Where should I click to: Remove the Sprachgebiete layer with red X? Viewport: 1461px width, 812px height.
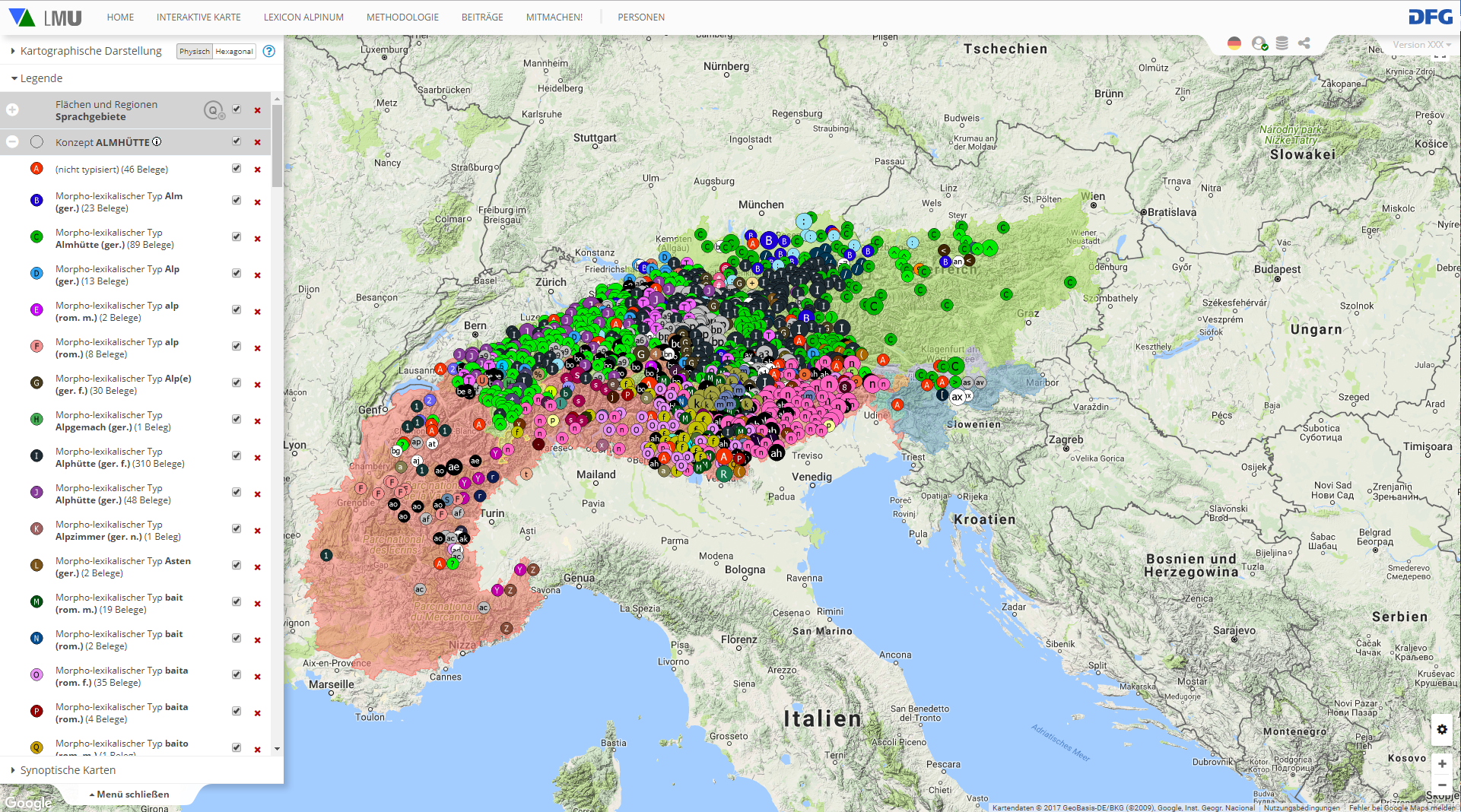[257, 110]
